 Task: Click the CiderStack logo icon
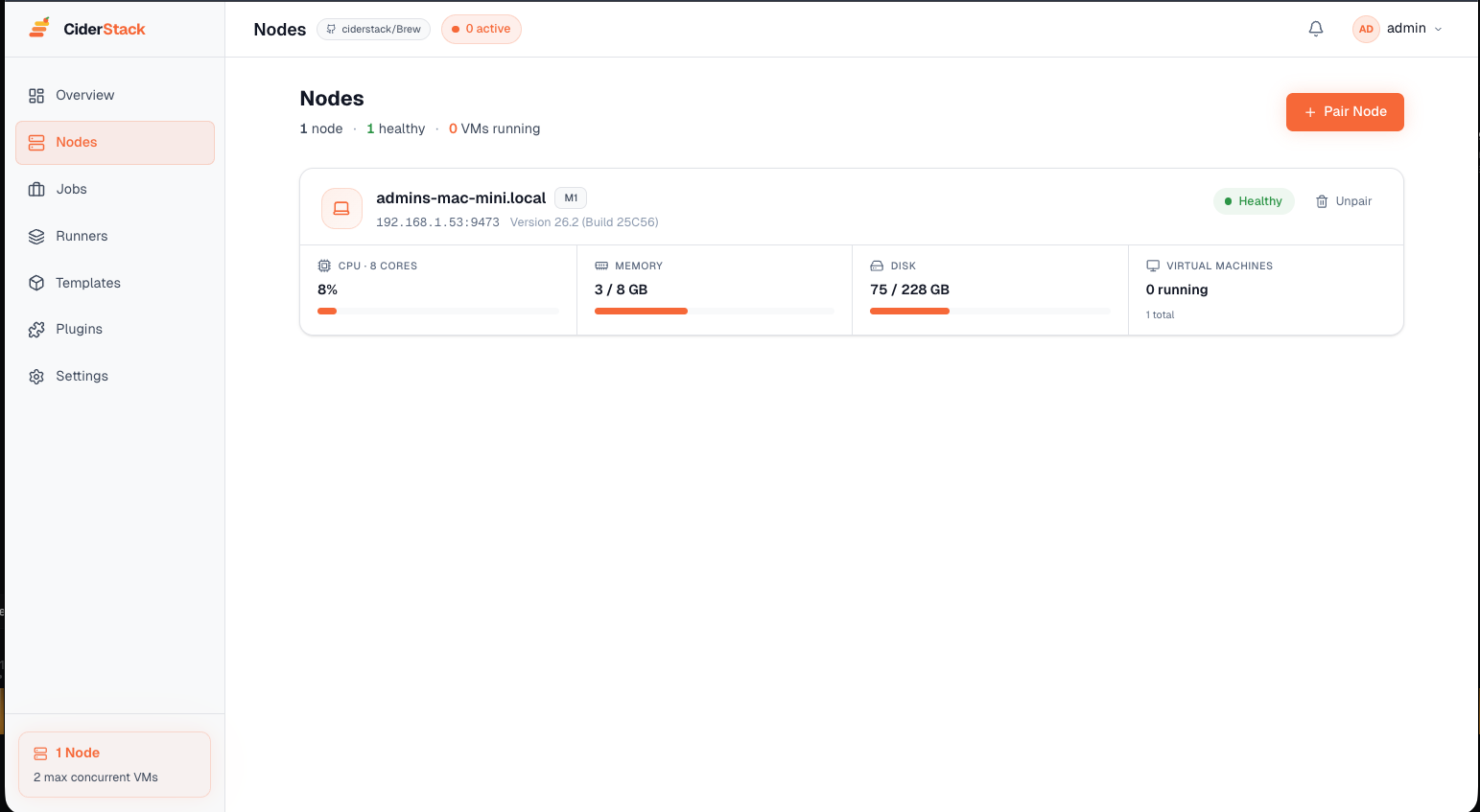pos(39,27)
